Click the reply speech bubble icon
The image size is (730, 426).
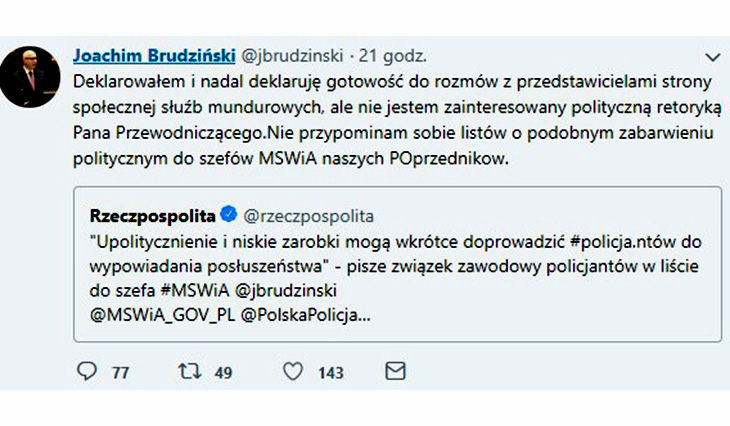coord(88,372)
